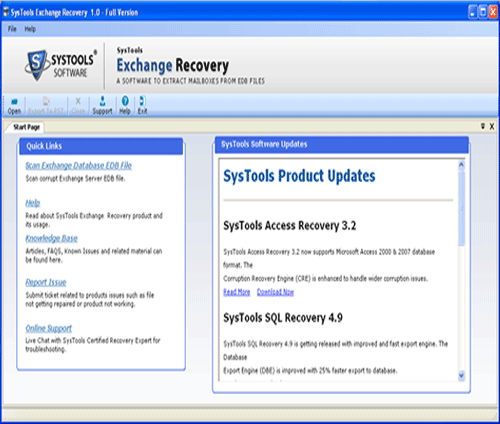Click the Open toolbar icon
The width and height of the screenshot is (500, 424).
14,106
